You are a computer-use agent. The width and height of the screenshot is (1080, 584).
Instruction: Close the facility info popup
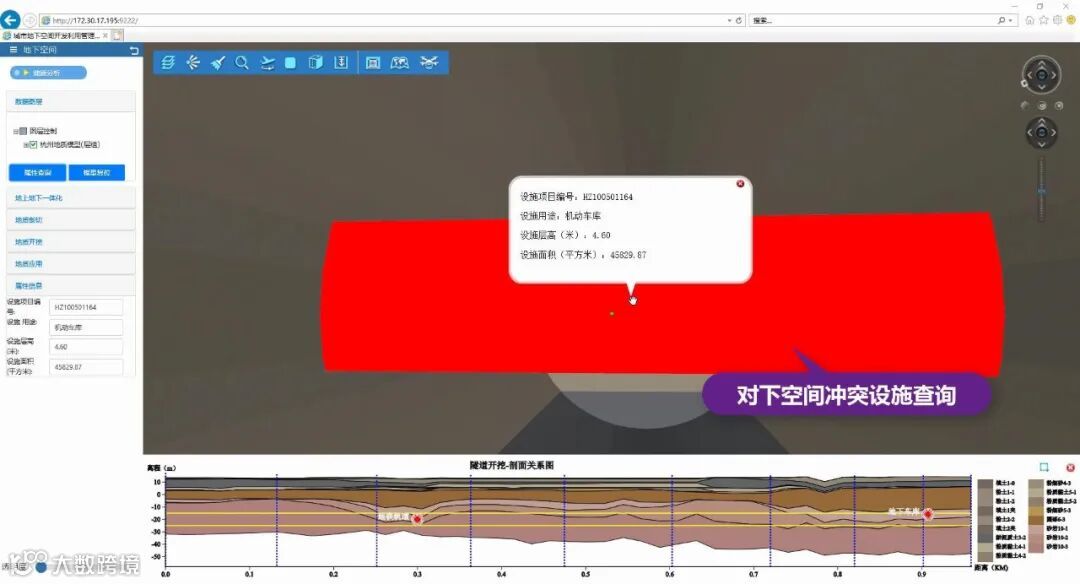click(x=740, y=184)
